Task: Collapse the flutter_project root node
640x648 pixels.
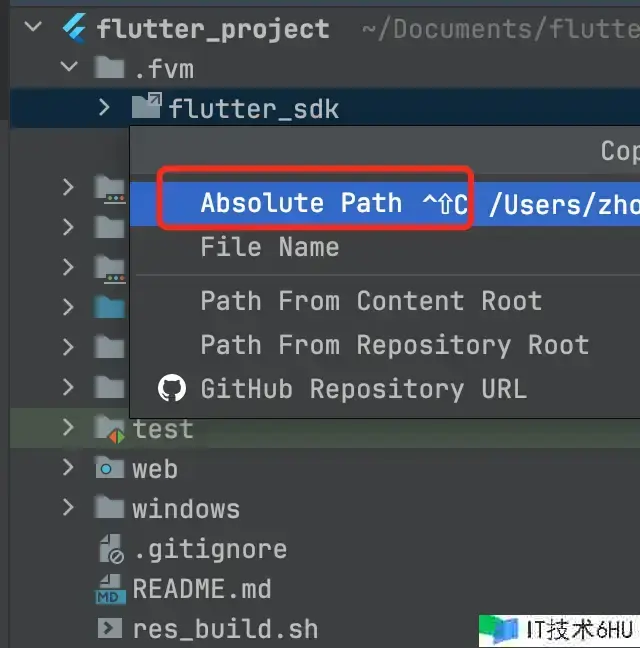Action: (33, 27)
